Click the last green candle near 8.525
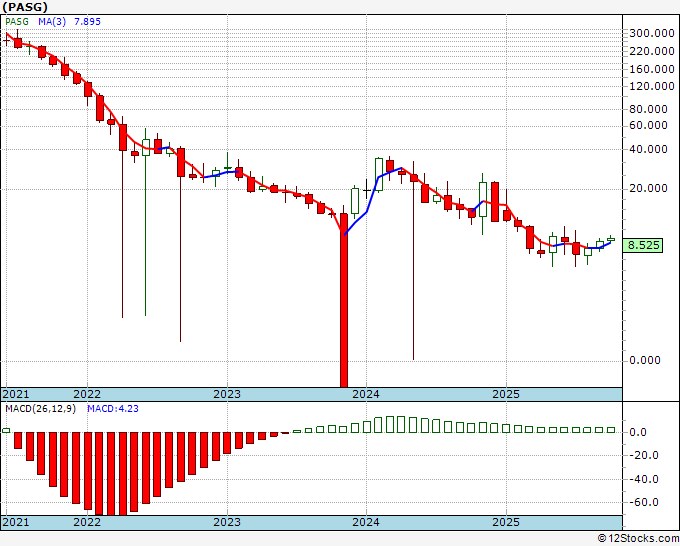This screenshot has height=546, width=680. 611,239
